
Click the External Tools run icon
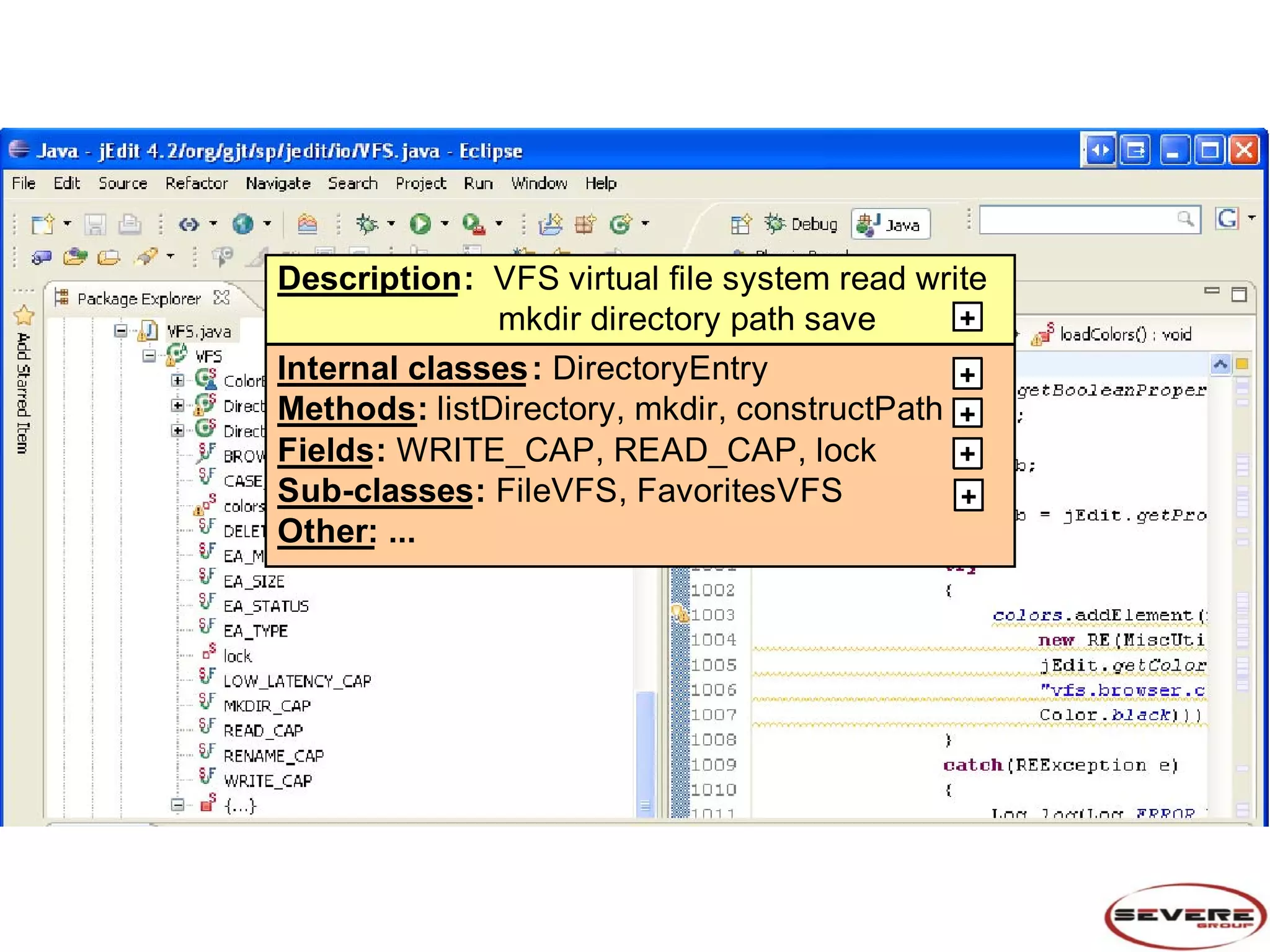474,224
